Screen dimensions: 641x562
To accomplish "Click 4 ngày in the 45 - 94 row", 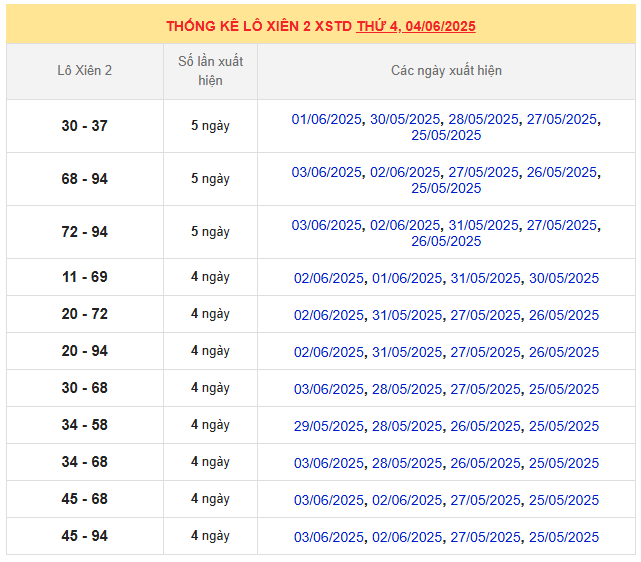I will (x=210, y=536).
